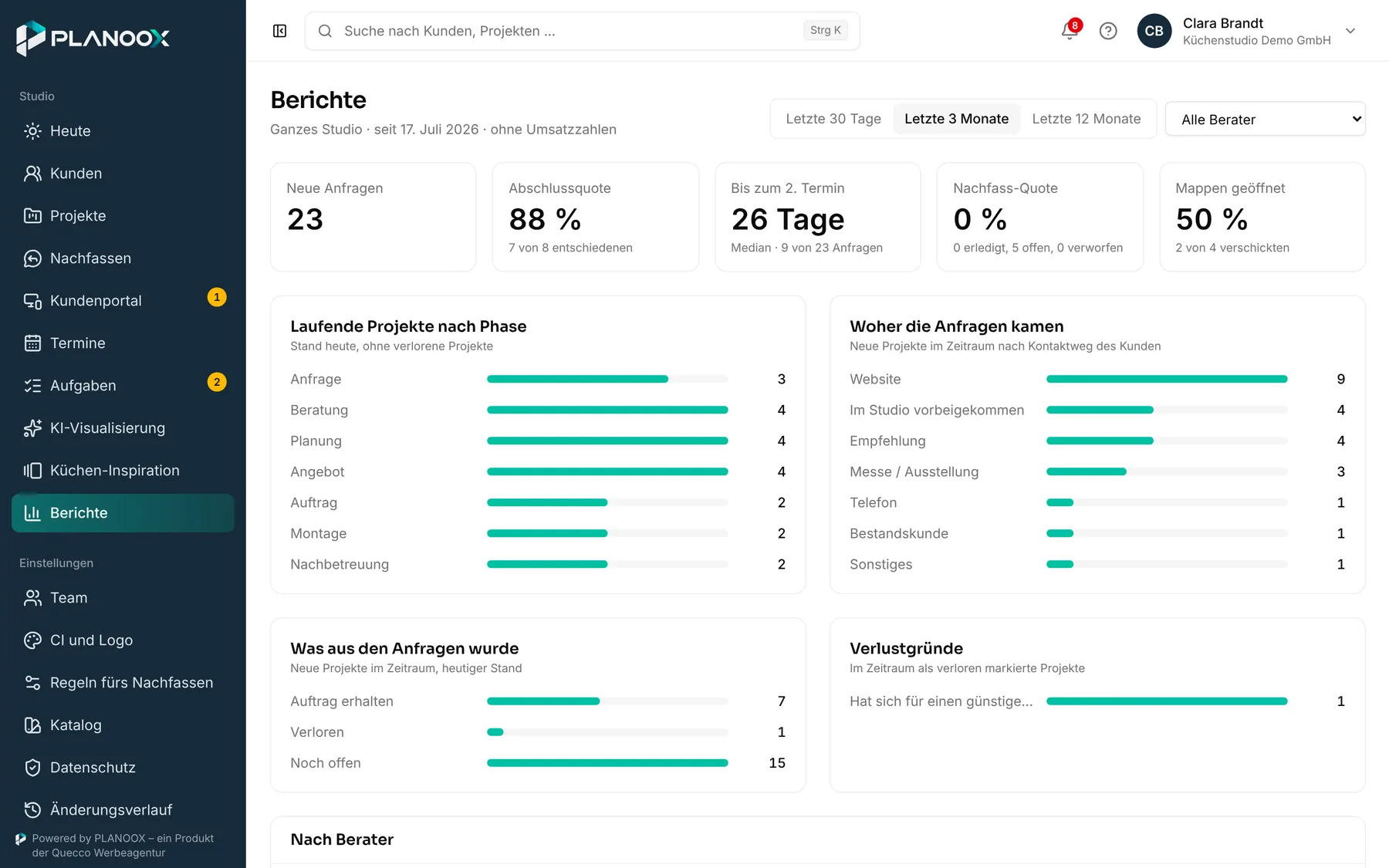Click the Nachfass-Quote 0 % card
This screenshot has width=1389, height=868.
tap(1039, 217)
